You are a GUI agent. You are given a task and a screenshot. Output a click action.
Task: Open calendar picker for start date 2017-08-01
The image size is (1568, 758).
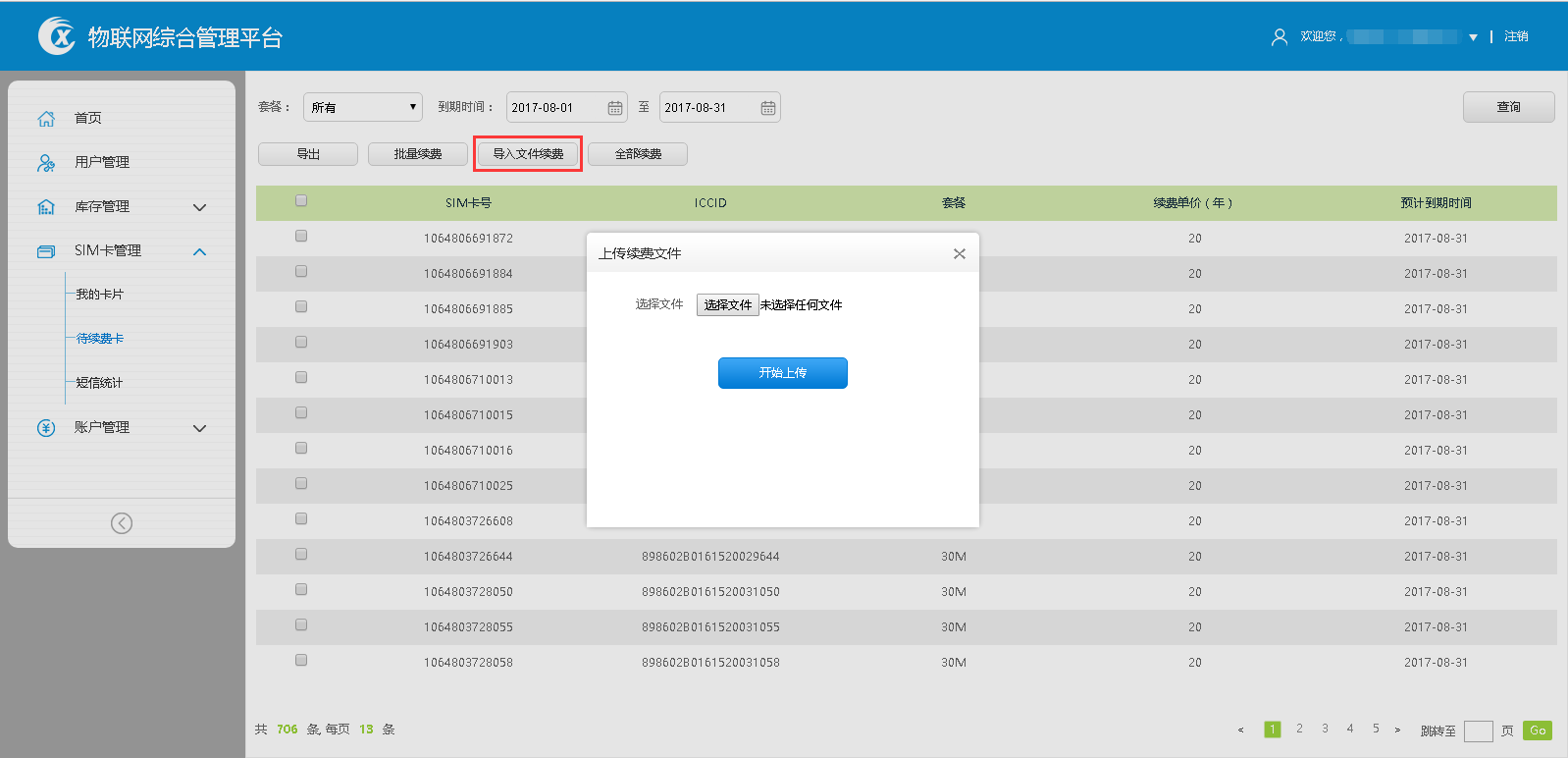click(615, 108)
